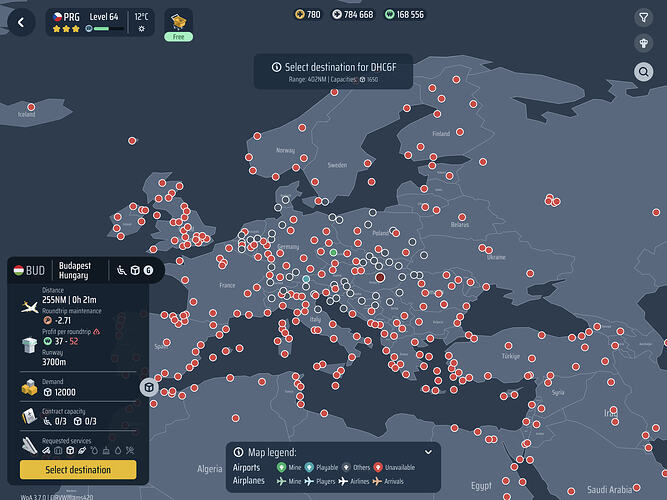The height and width of the screenshot is (500, 667).
Task: Expand the PRG Level 64 airport panel
Action: tap(100, 23)
